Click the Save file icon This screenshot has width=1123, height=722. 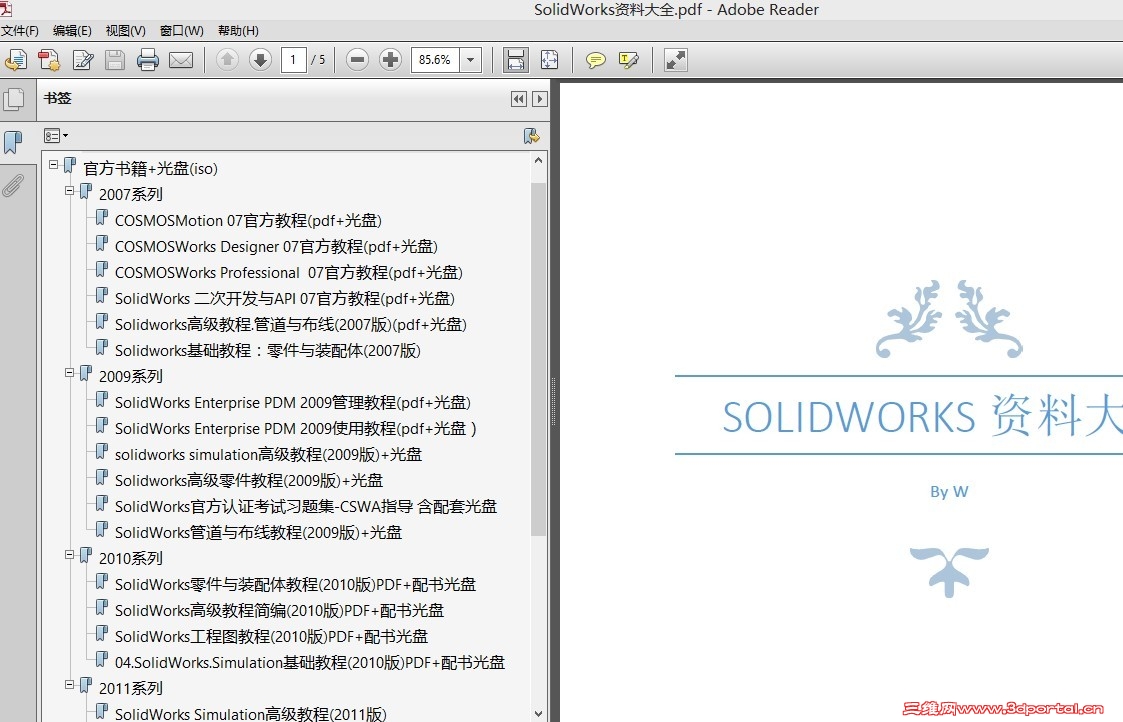coord(114,60)
